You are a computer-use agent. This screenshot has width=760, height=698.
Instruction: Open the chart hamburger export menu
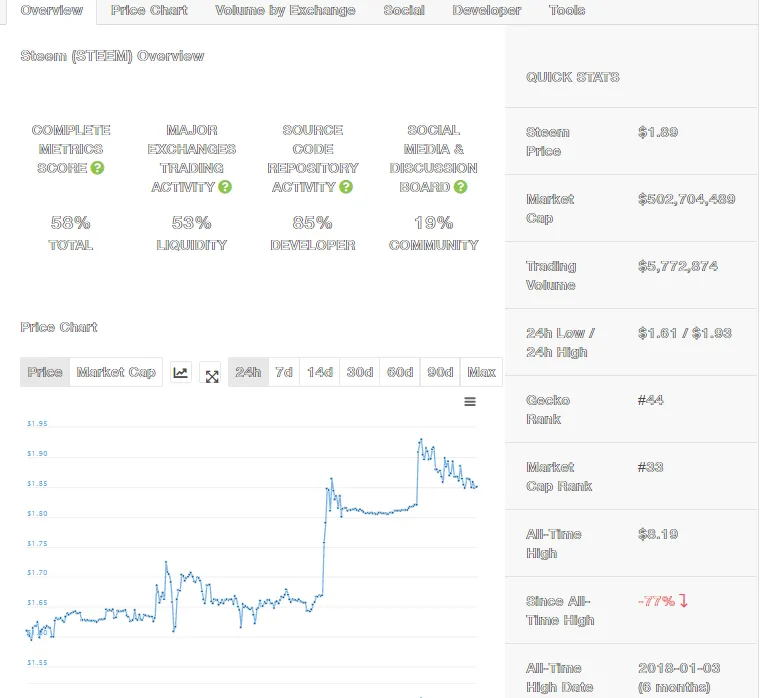[470, 401]
